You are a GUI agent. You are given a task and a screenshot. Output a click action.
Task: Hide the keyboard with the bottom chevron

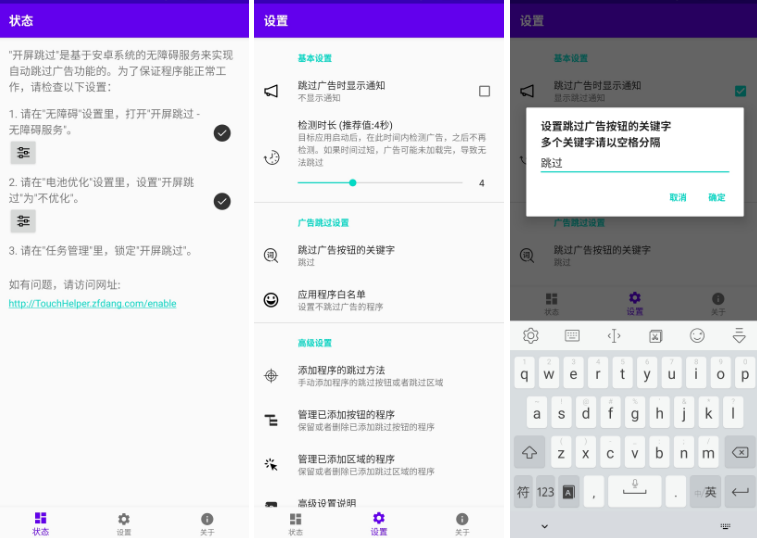(x=544, y=525)
